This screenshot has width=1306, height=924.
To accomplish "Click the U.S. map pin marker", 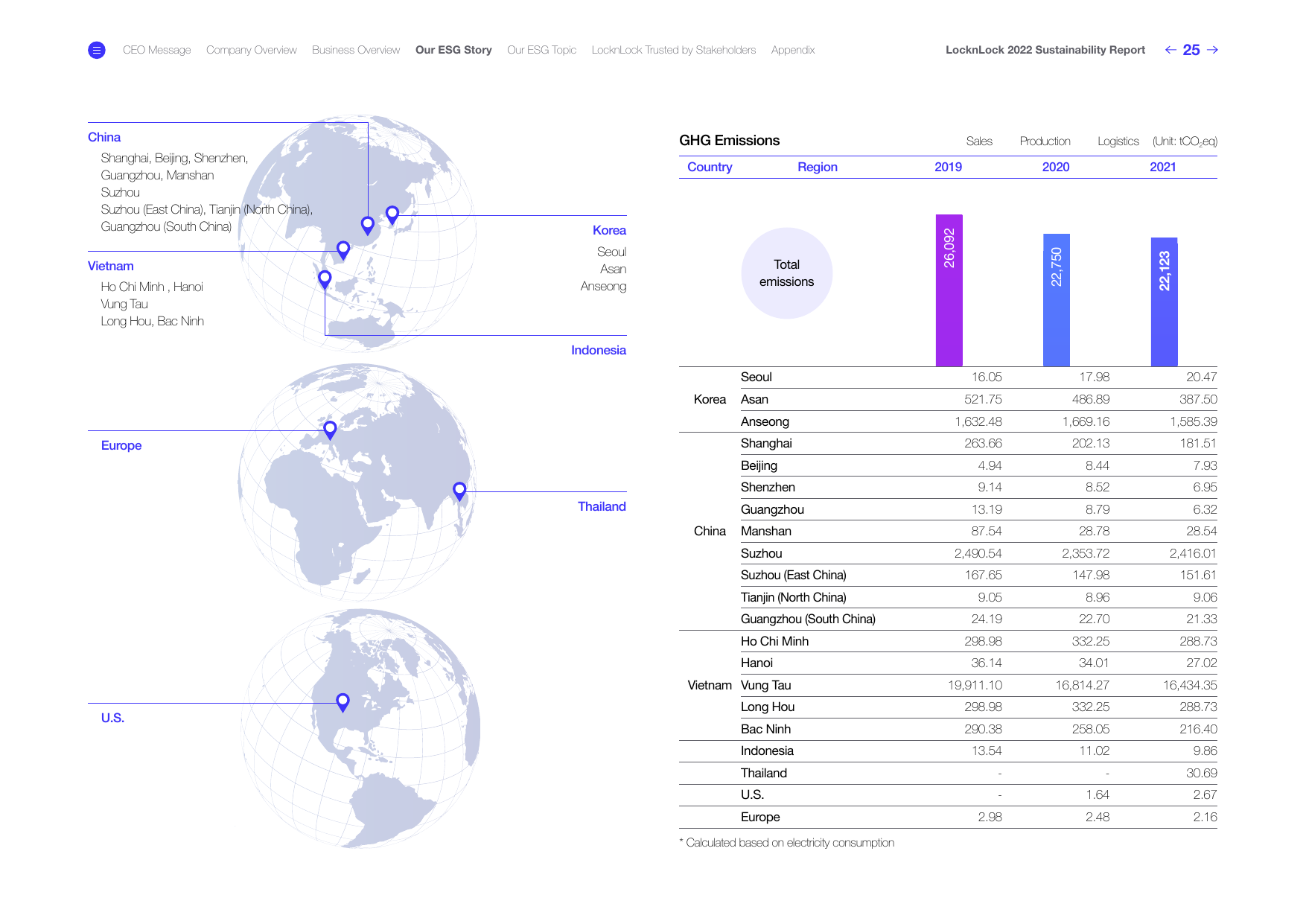I will pyautogui.click(x=343, y=702).
